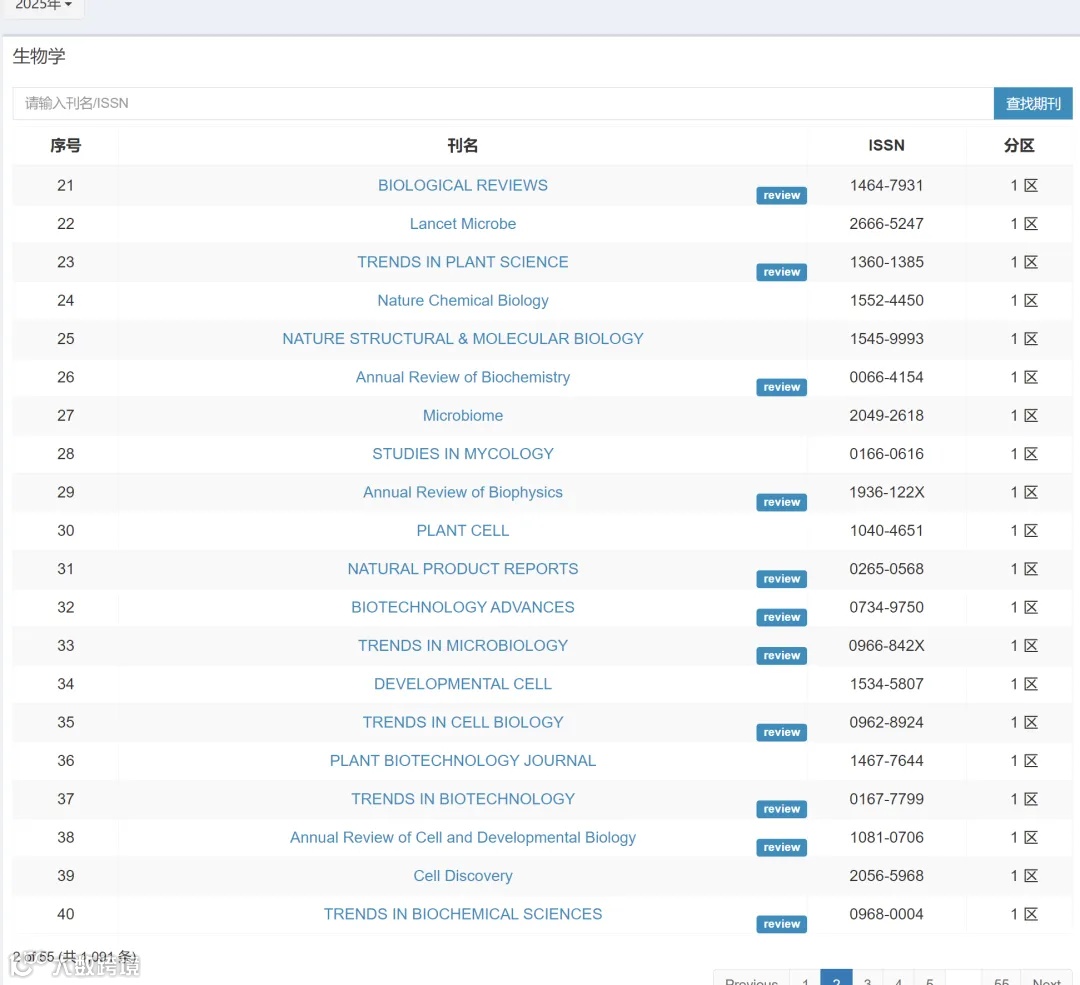Open Cell Discovery journal link
Screen dimensions: 1080x985
463,876
